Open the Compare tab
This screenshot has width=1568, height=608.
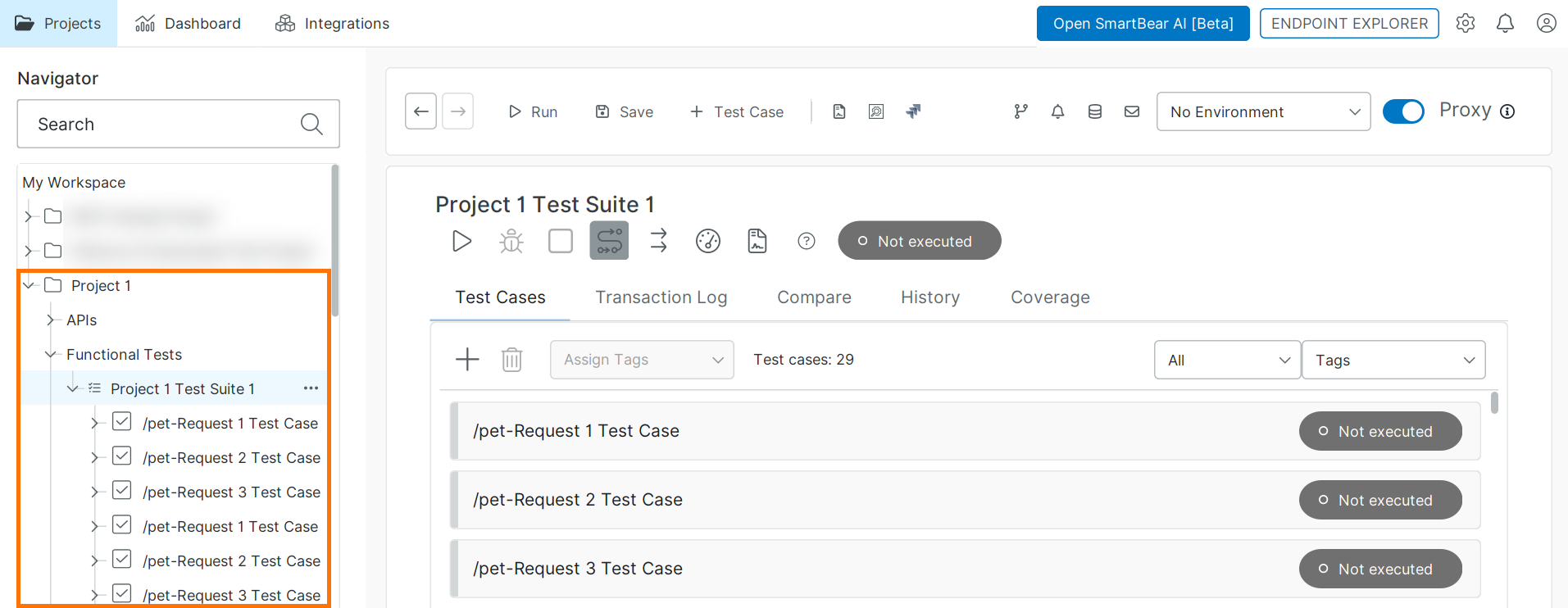[x=814, y=297]
